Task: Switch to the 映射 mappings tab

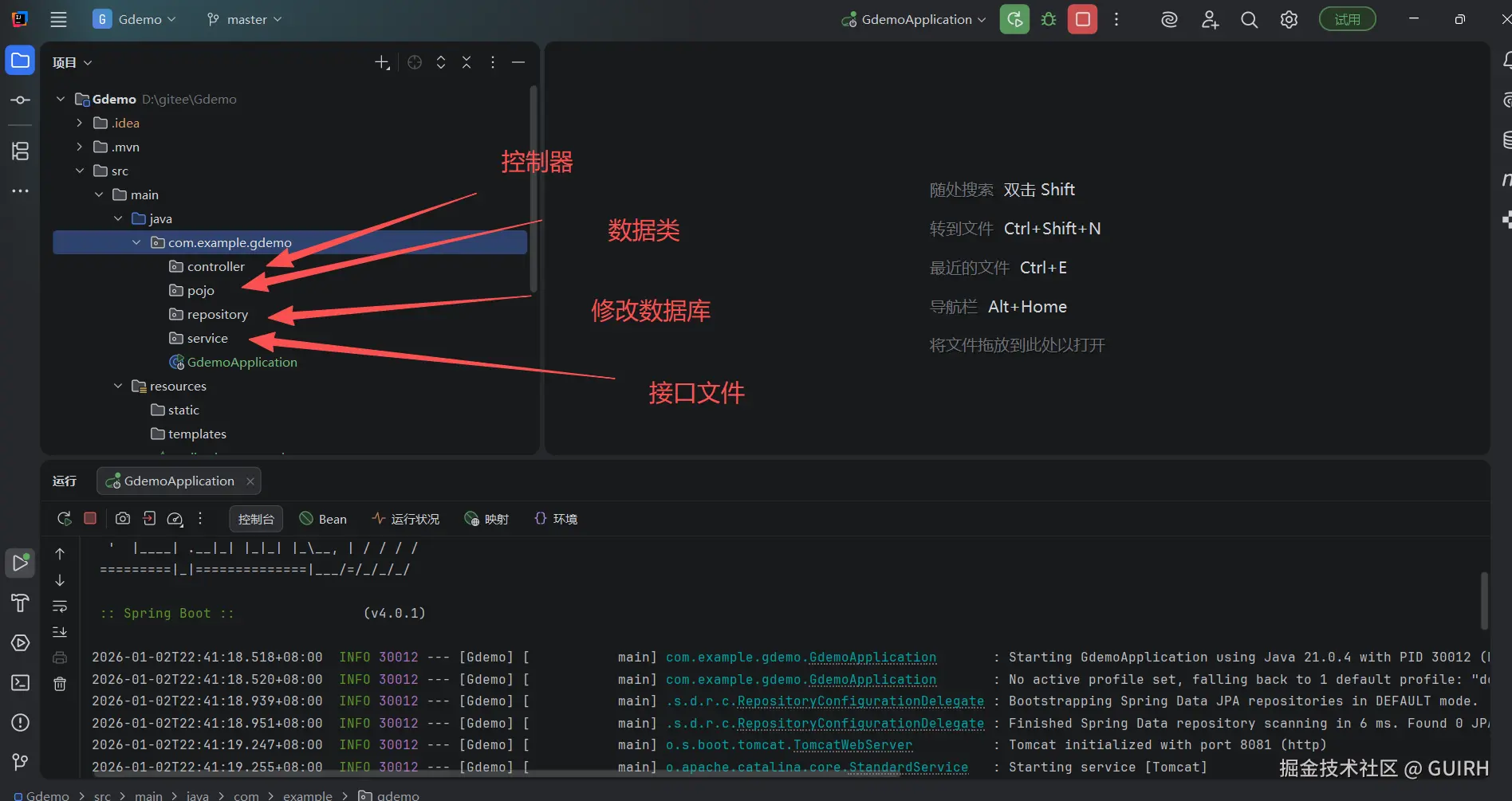Action: pyautogui.click(x=486, y=519)
